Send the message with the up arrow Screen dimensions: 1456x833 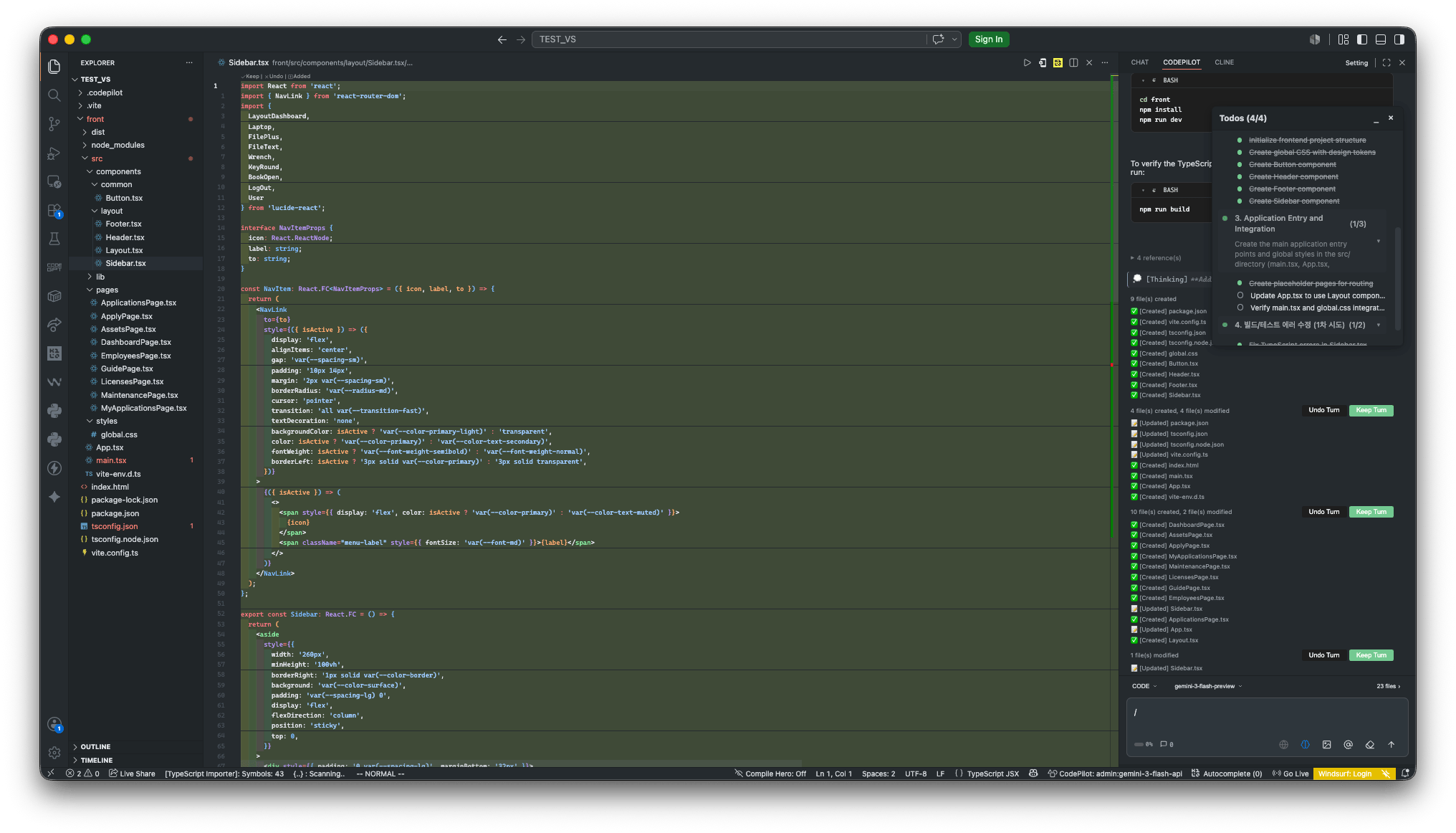pyautogui.click(x=1392, y=745)
